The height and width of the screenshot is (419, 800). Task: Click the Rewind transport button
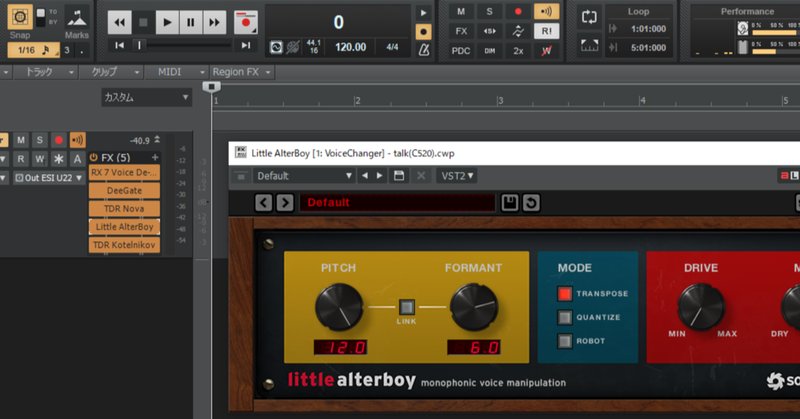tap(119, 22)
